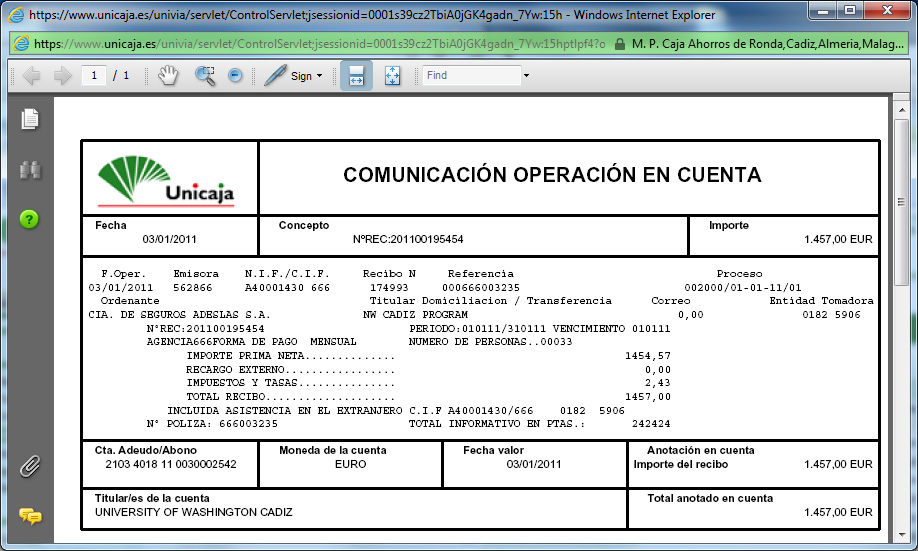
Task: Select the title COMUNICACIÓN OPERACIÓN EN CUENTA
Action: pyautogui.click(x=552, y=174)
